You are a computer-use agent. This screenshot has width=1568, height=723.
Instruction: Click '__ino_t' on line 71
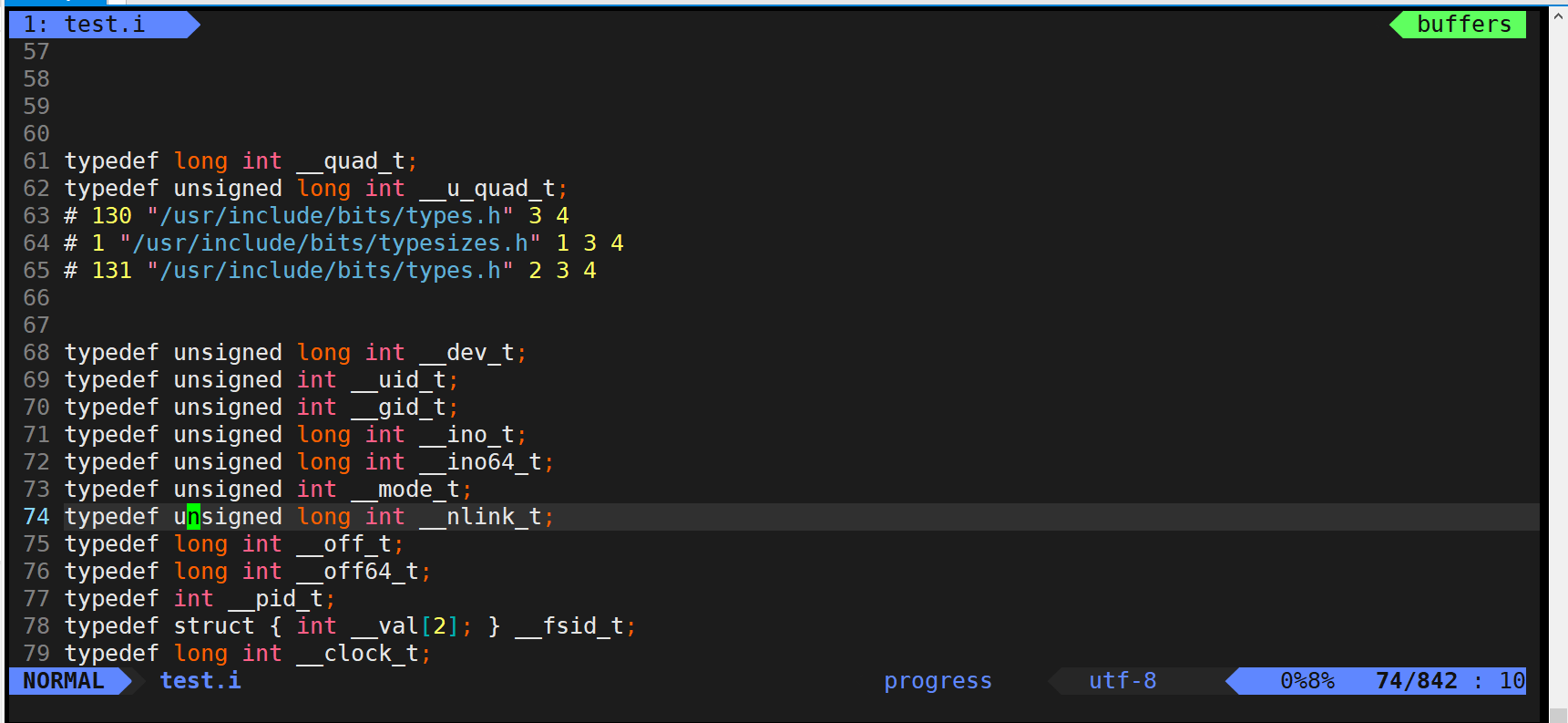click(x=466, y=435)
